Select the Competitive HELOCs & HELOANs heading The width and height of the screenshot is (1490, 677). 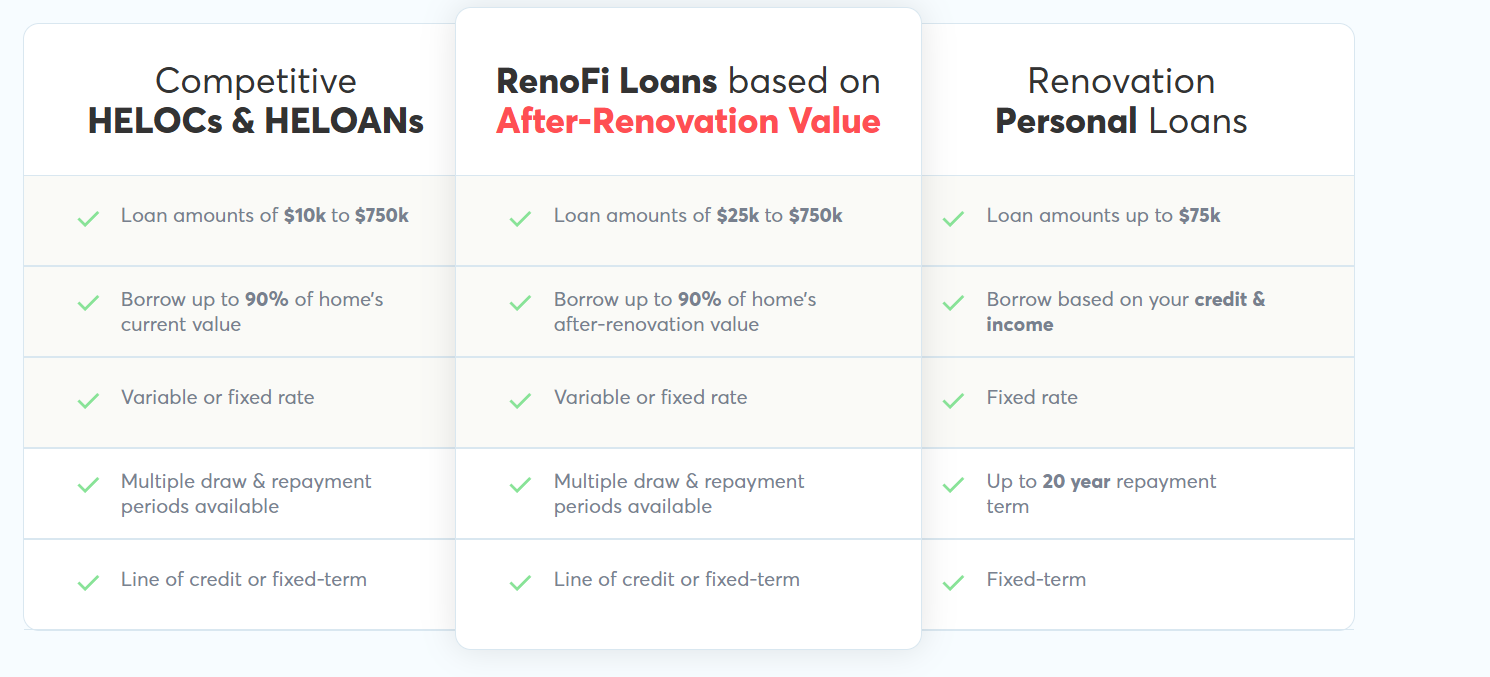click(x=256, y=101)
